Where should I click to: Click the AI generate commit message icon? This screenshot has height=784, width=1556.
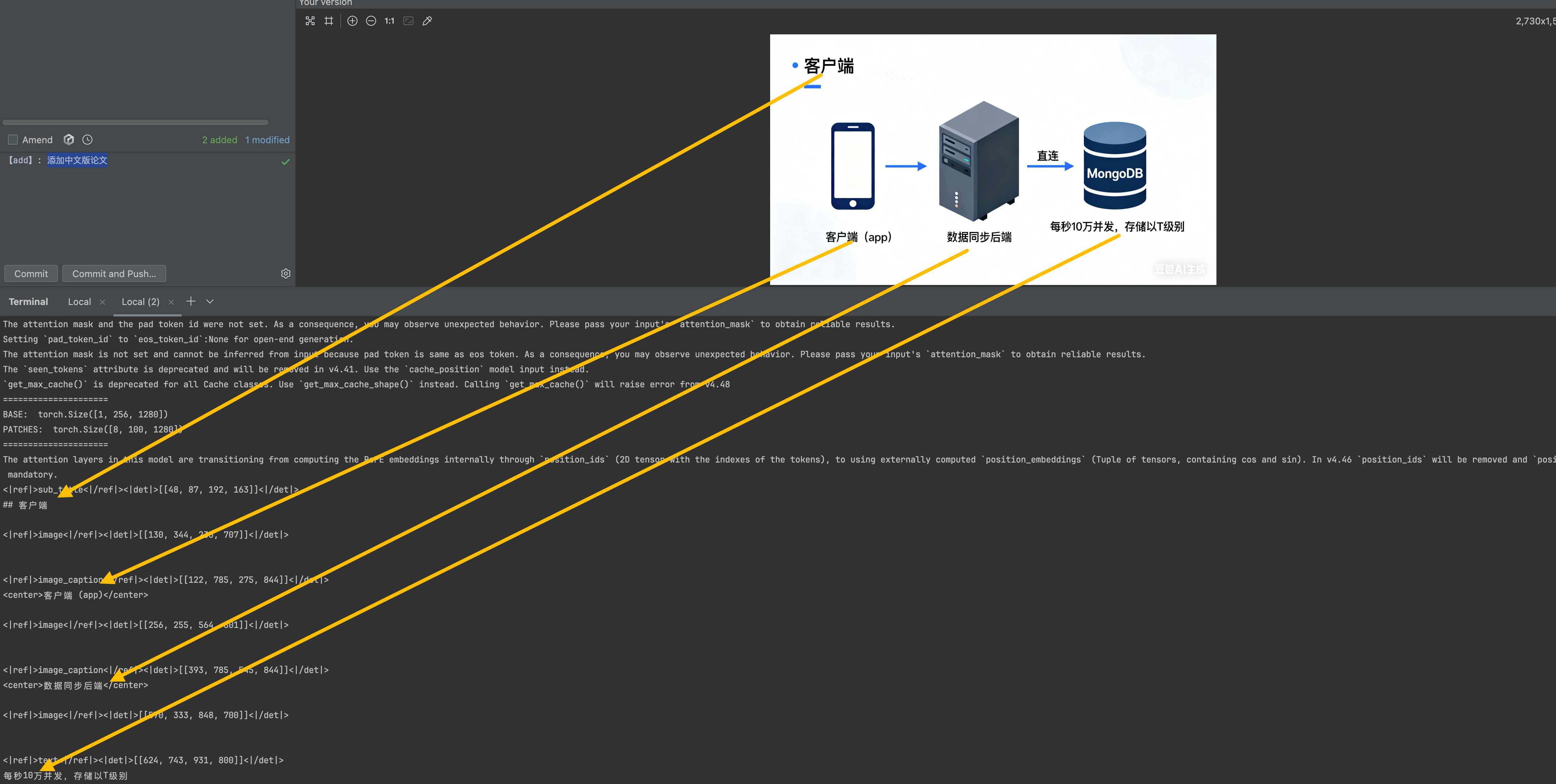tap(69, 140)
